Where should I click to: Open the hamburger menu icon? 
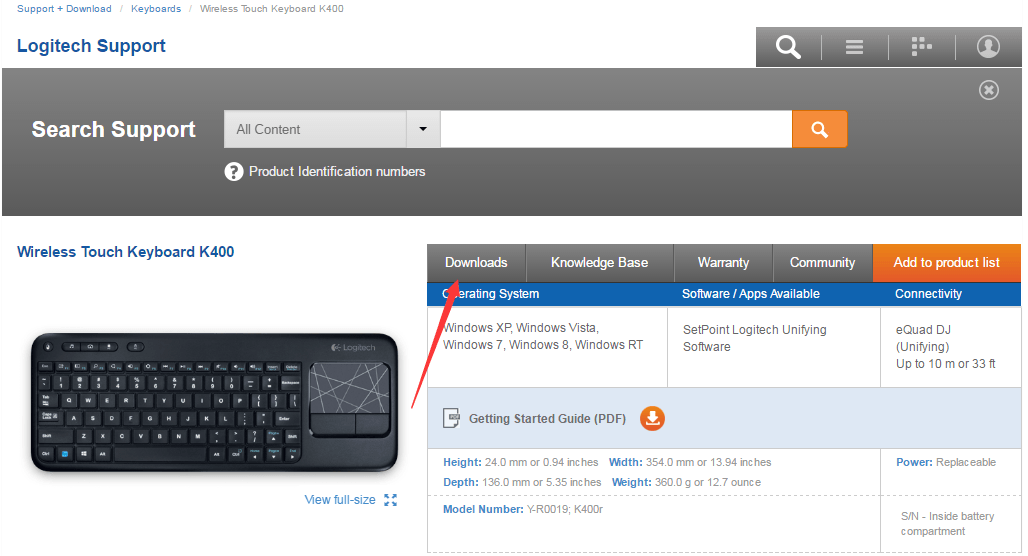coord(854,47)
